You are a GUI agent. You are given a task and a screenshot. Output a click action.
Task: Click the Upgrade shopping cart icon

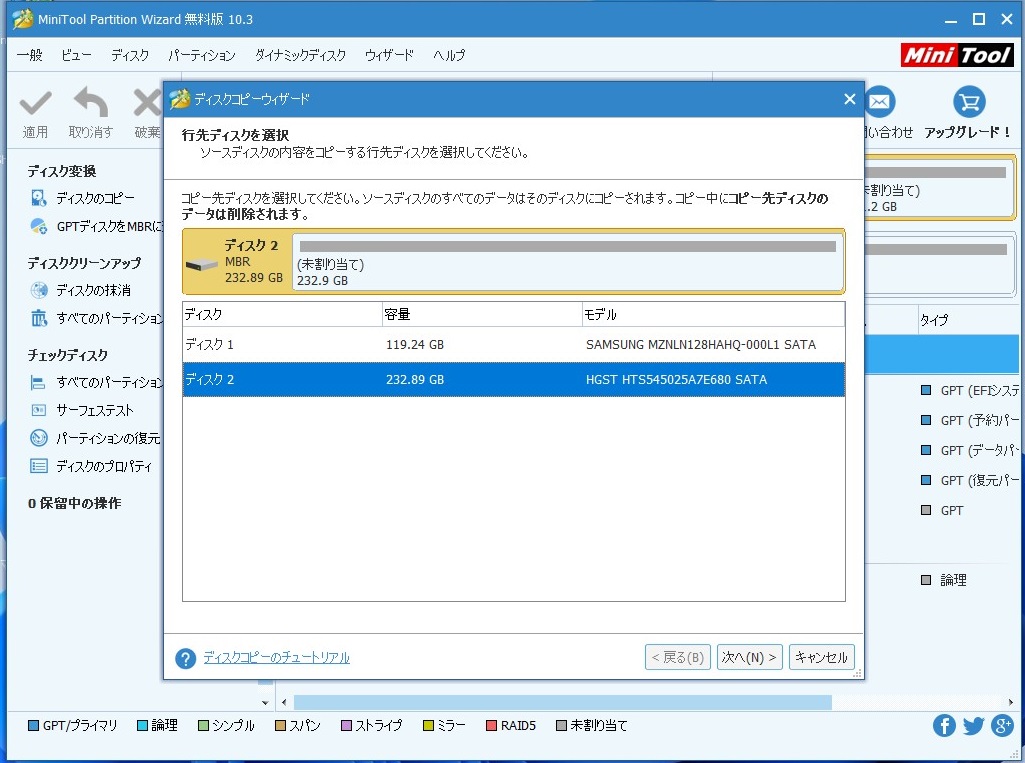[x=968, y=102]
